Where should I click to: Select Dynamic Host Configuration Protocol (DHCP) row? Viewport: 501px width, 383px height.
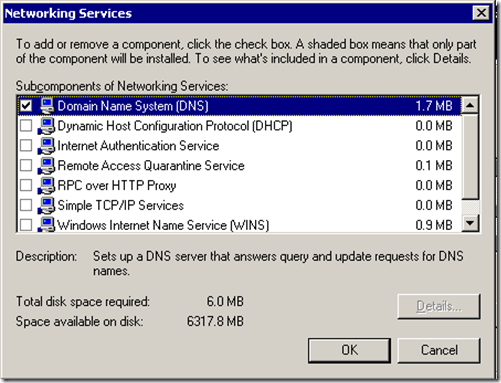click(x=239, y=126)
